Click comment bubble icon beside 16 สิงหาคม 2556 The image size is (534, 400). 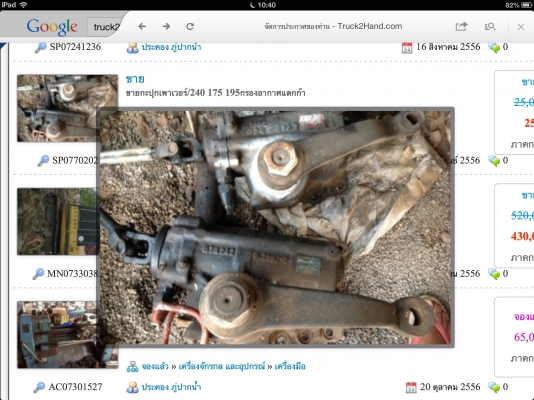pos(494,47)
